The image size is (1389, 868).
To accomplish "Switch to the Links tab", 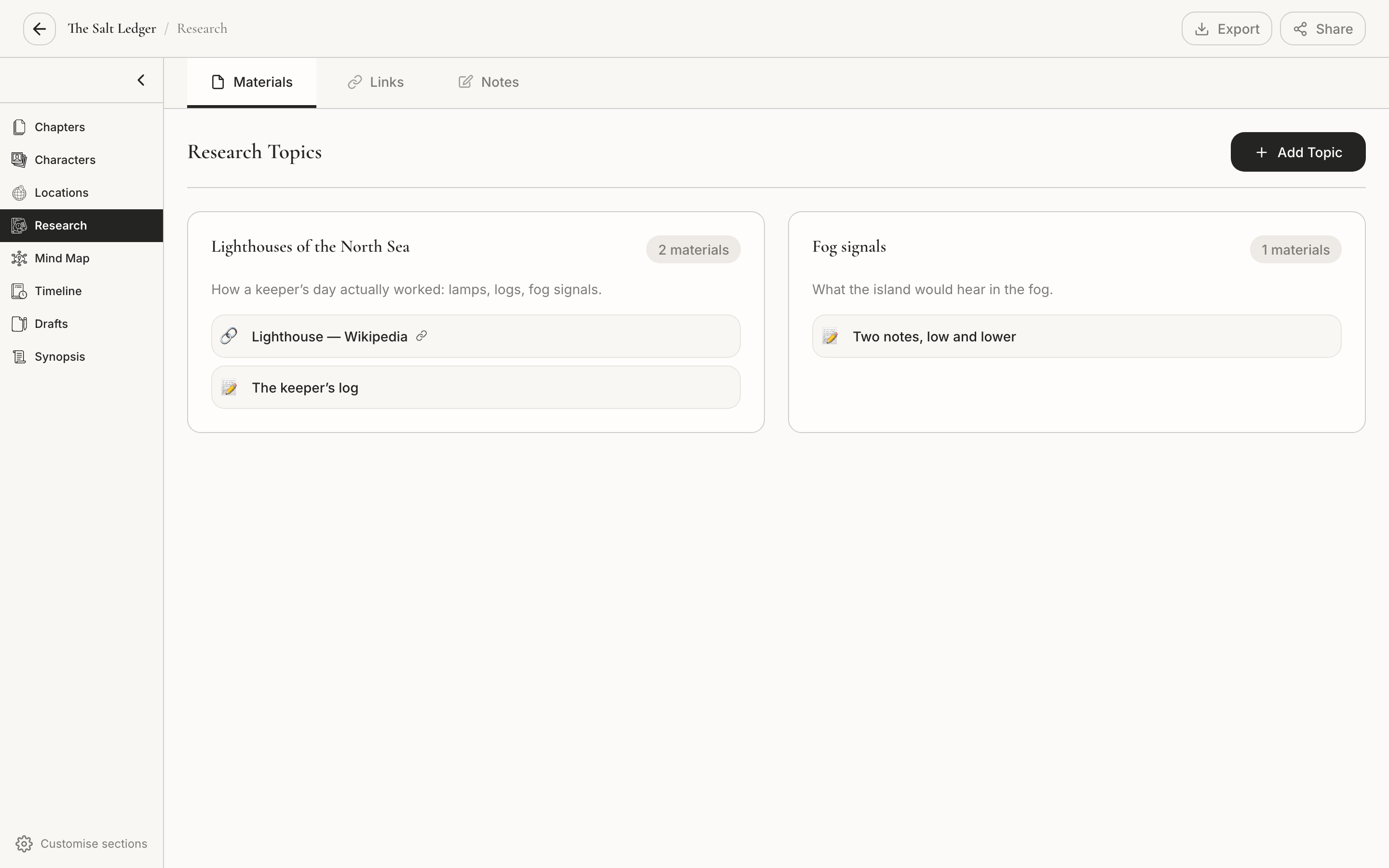I will click(375, 82).
